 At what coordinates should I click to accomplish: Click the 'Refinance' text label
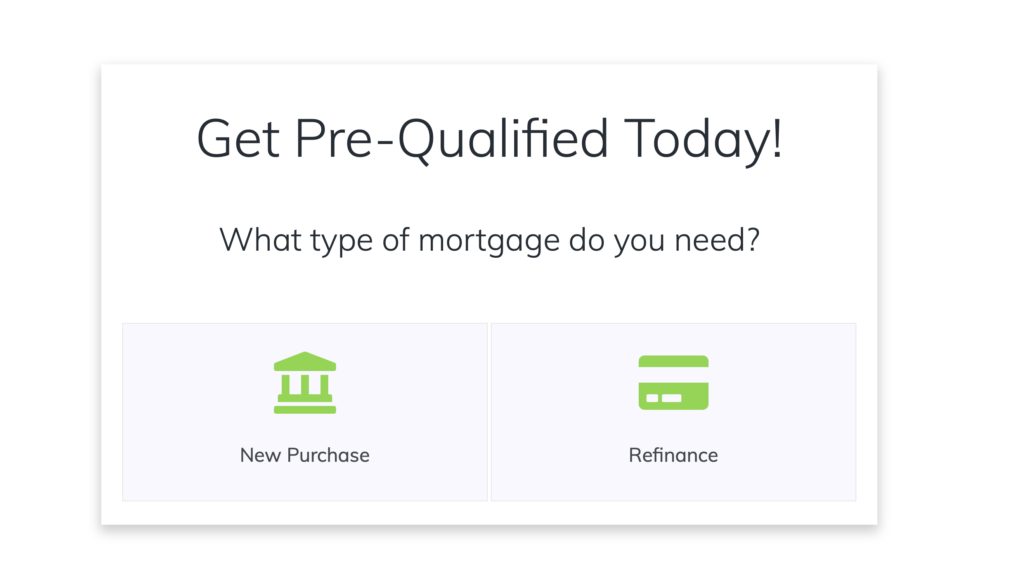point(673,455)
